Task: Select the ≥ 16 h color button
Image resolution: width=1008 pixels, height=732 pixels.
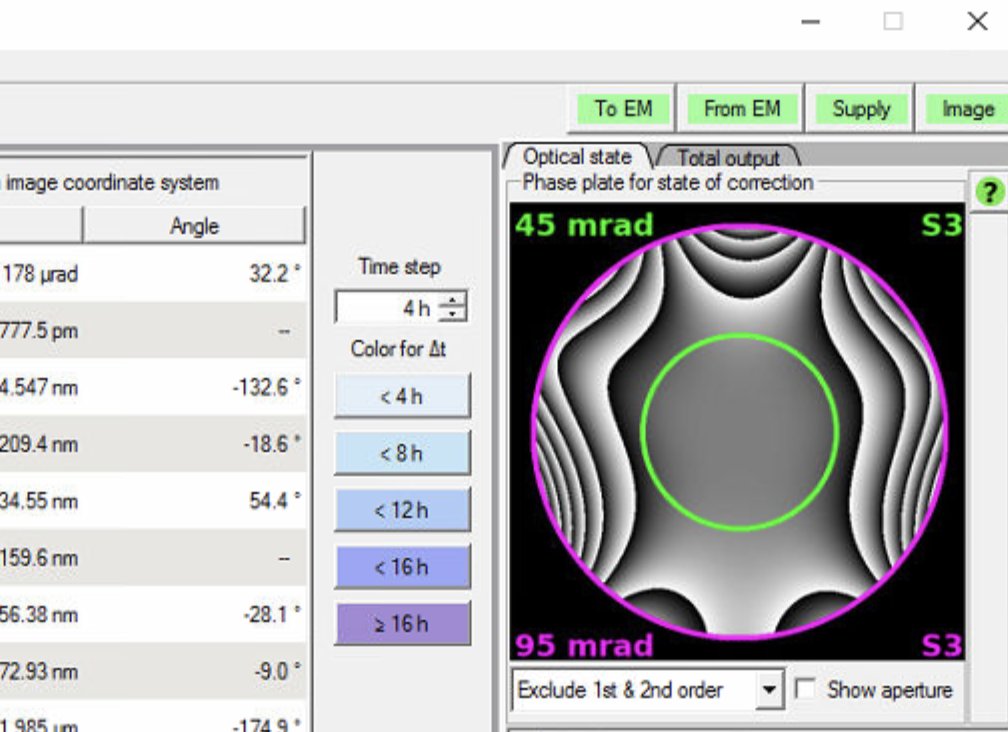Action: 402,623
